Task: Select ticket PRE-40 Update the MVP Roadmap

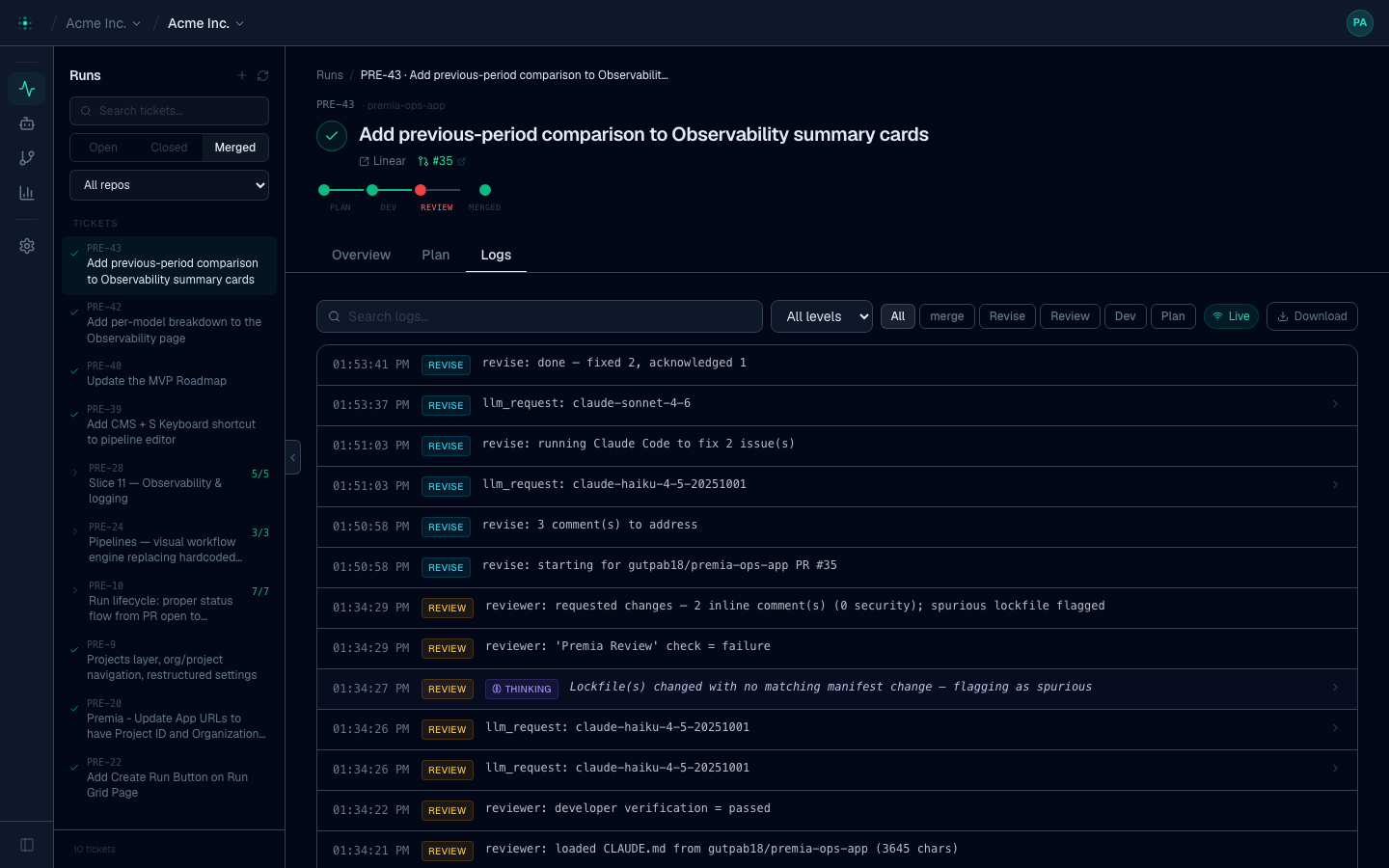Action: point(169,373)
